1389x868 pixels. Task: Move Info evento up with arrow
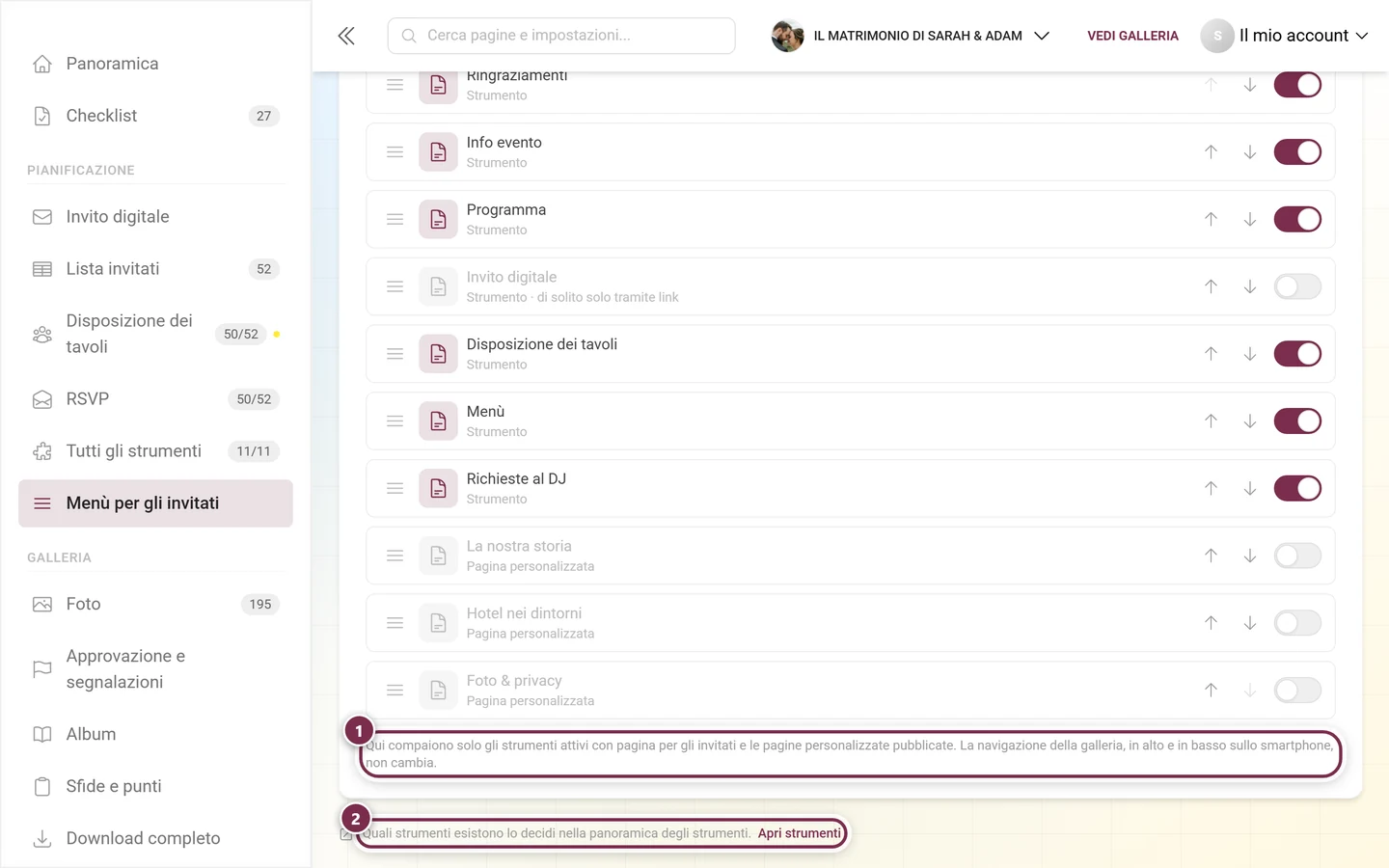(1211, 152)
